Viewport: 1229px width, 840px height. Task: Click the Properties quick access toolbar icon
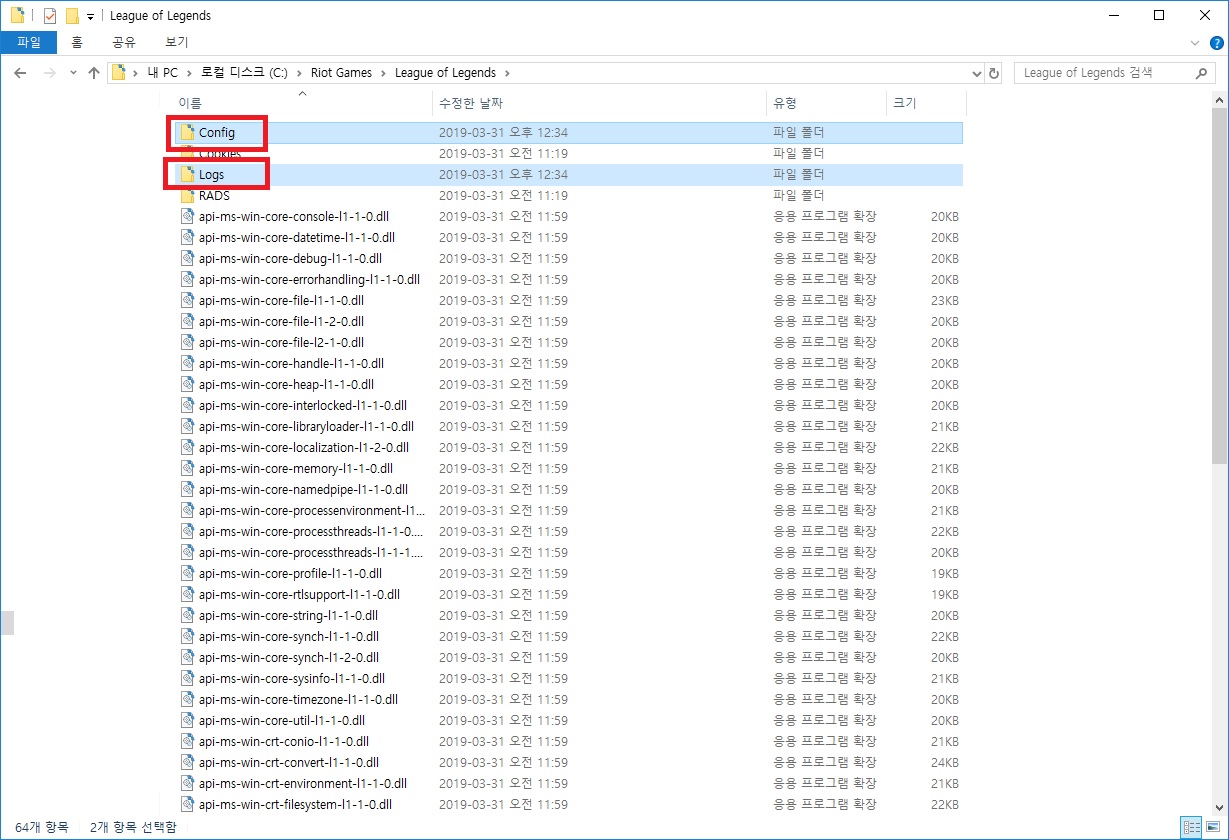[x=50, y=16]
